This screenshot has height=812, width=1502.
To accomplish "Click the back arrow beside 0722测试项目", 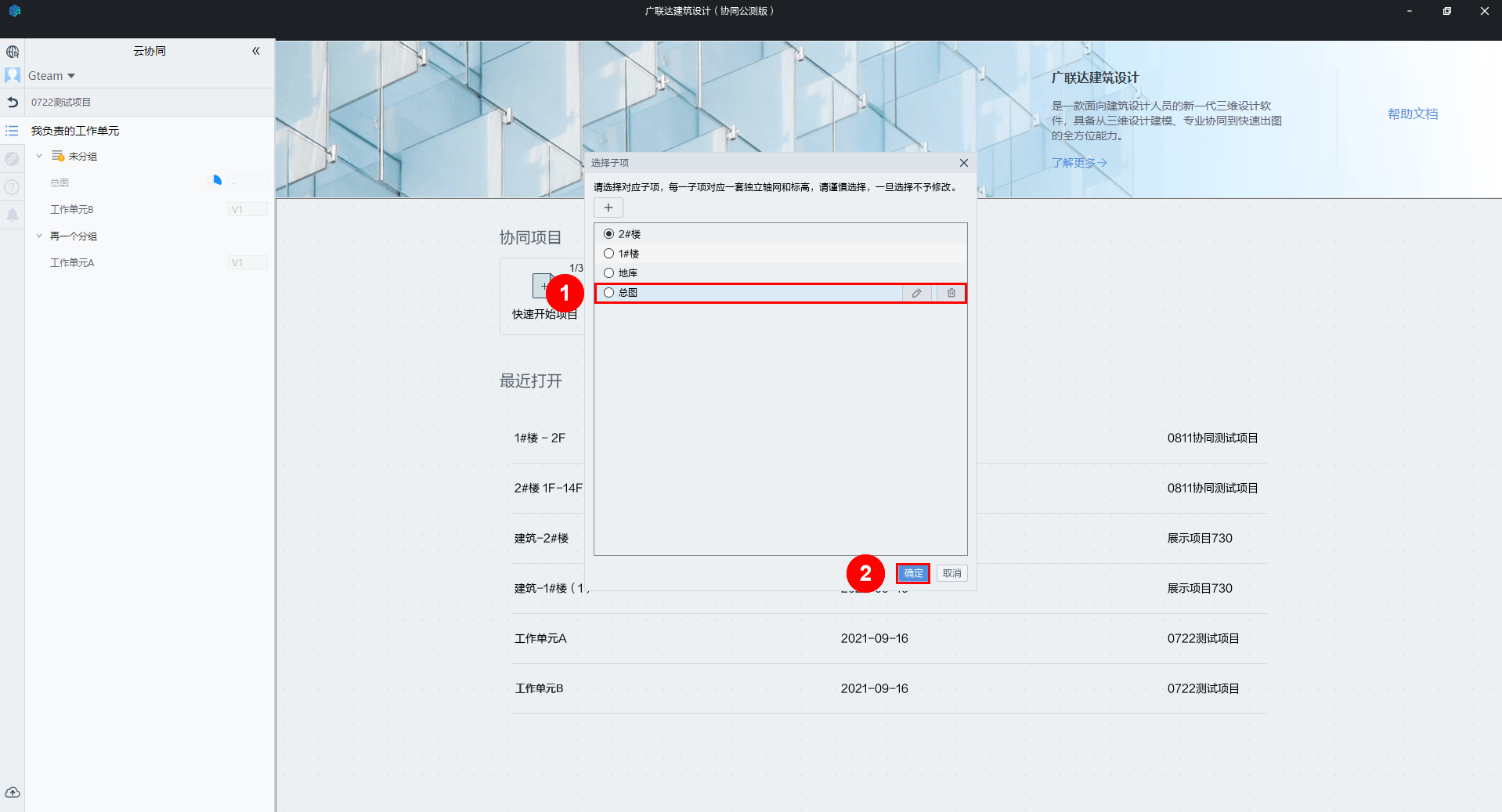I will pos(13,102).
